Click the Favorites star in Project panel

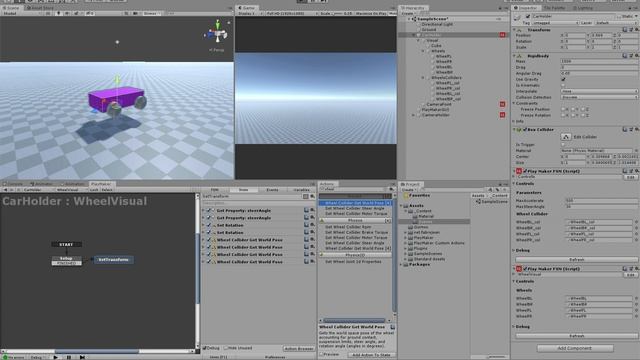406,196
